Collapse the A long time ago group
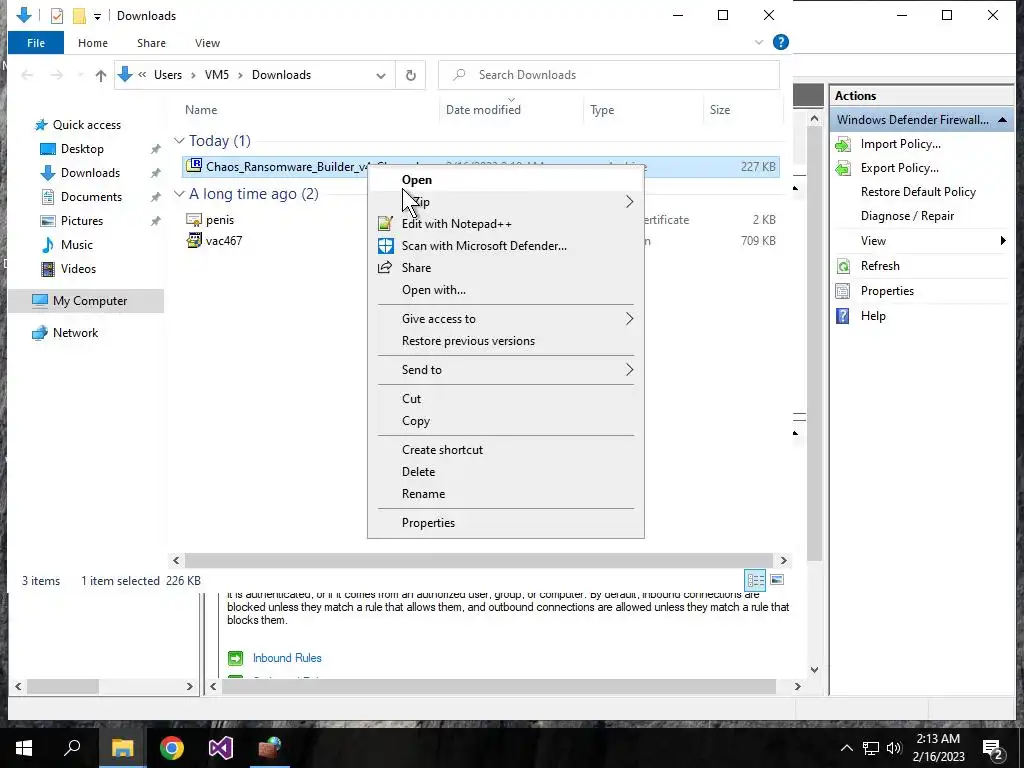The width and height of the screenshot is (1024, 768). point(179,194)
